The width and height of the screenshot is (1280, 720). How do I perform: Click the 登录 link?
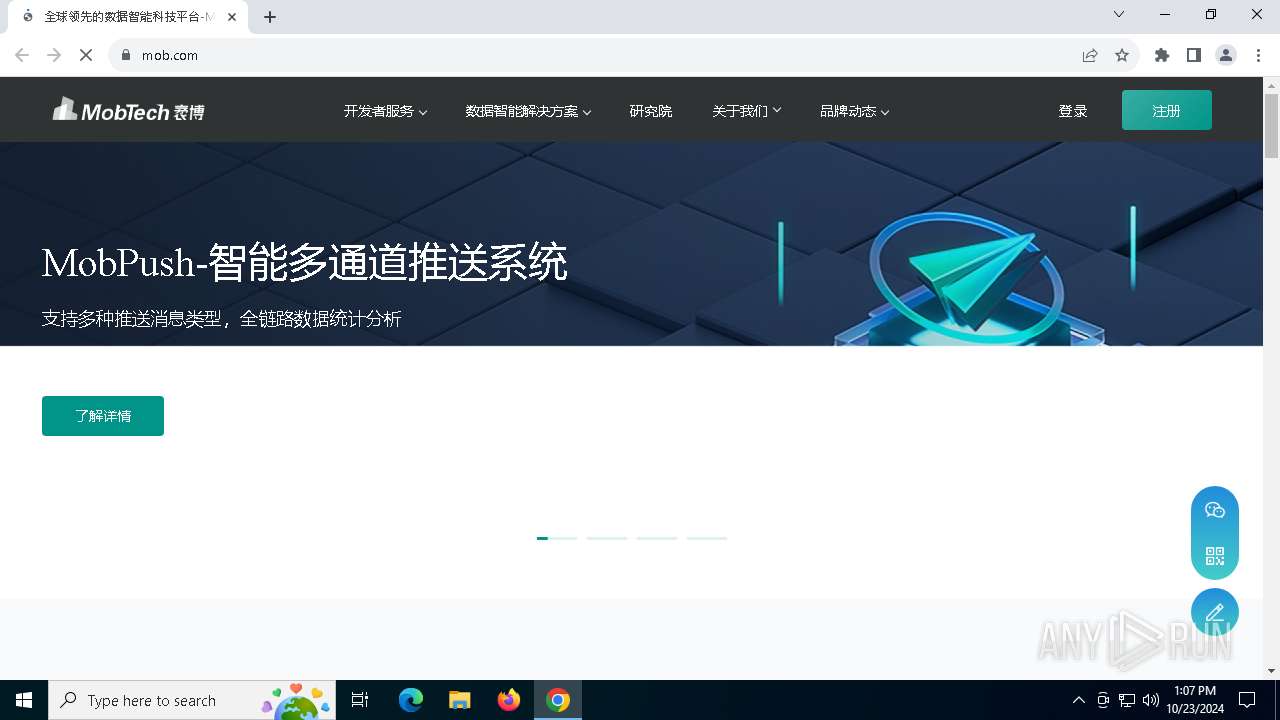tap(1073, 111)
